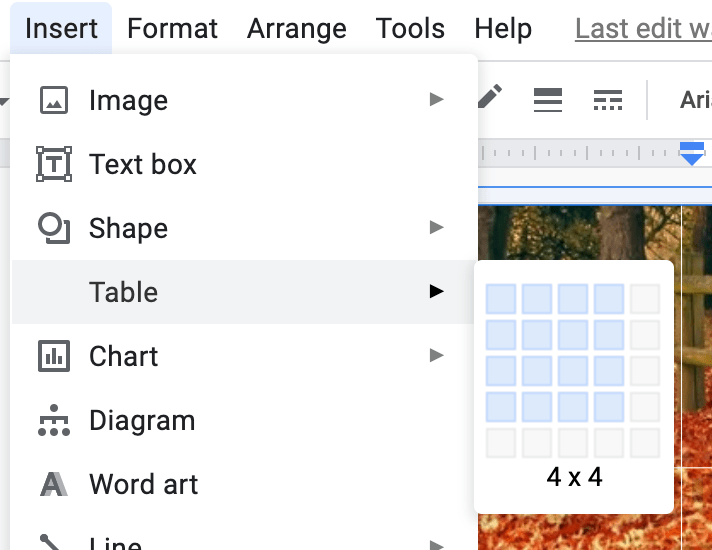
Task: Click the Text box icon
Action: point(53,164)
